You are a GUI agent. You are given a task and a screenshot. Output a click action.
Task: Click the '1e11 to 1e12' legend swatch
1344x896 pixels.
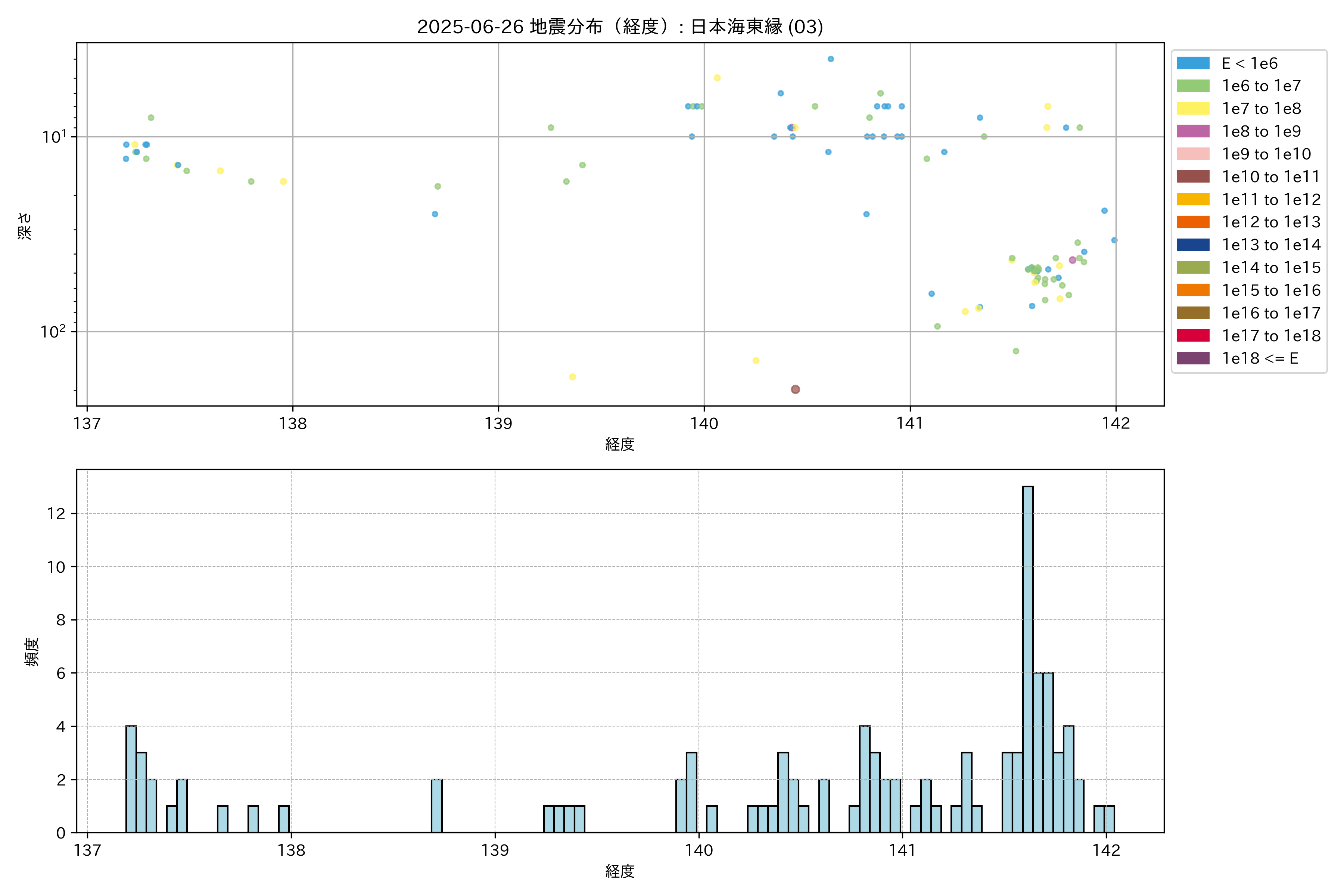point(1193,199)
